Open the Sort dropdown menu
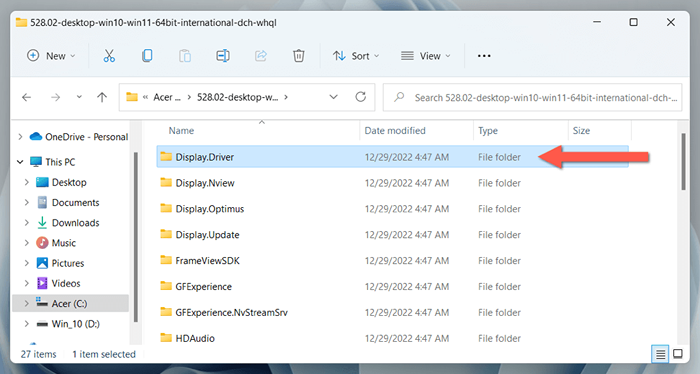 pos(356,56)
